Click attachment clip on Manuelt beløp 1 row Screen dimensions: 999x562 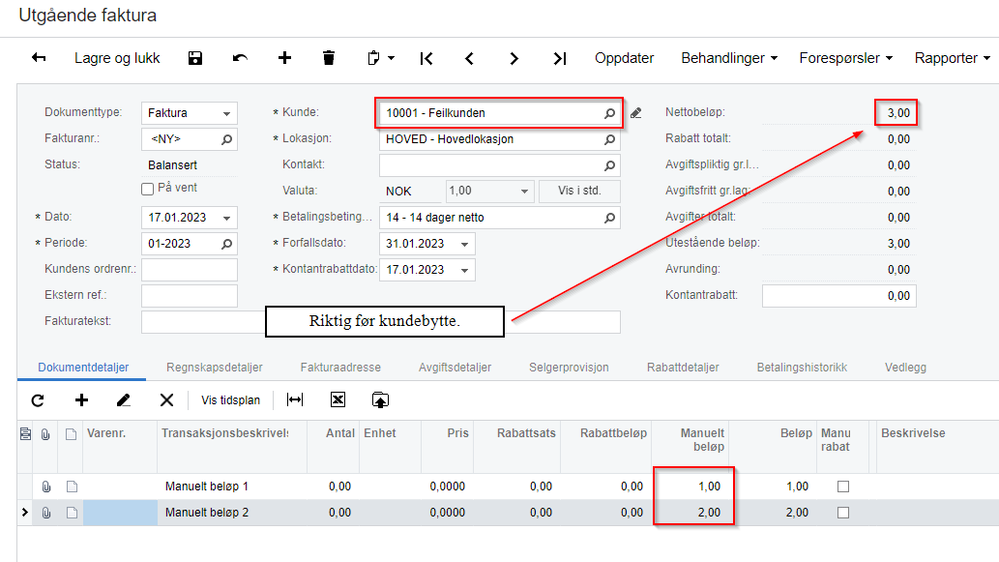pyautogui.click(x=46, y=487)
